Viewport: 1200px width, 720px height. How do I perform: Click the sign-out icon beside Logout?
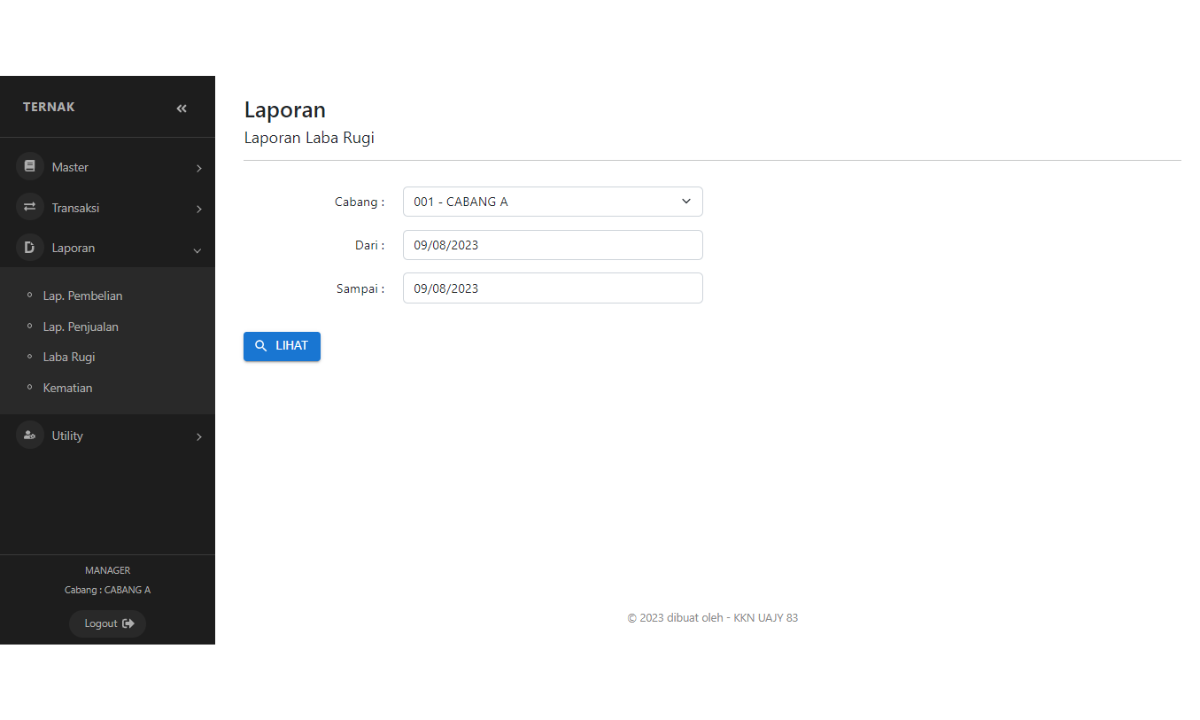128,624
